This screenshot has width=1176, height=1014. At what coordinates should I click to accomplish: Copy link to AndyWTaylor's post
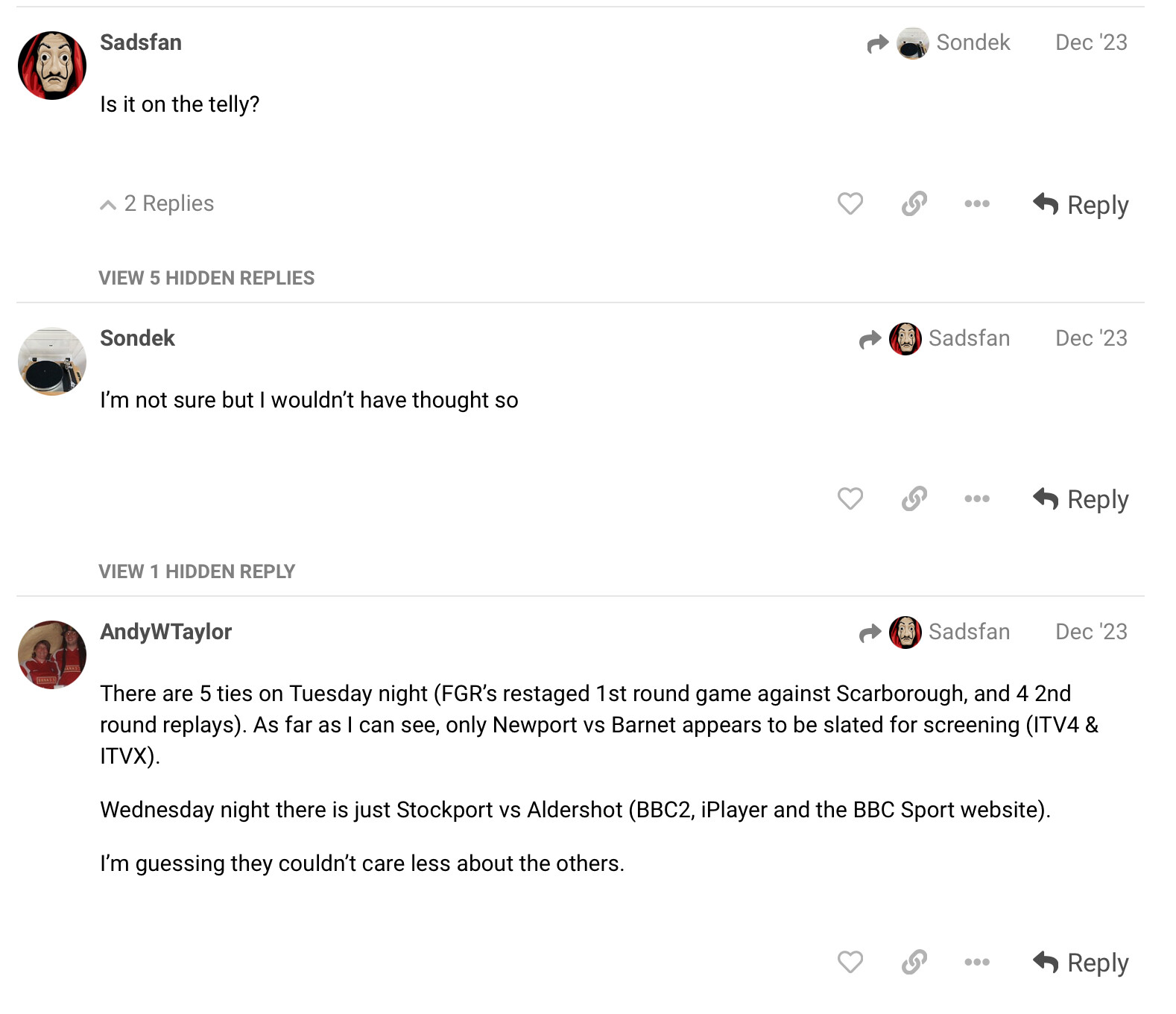[x=914, y=962]
